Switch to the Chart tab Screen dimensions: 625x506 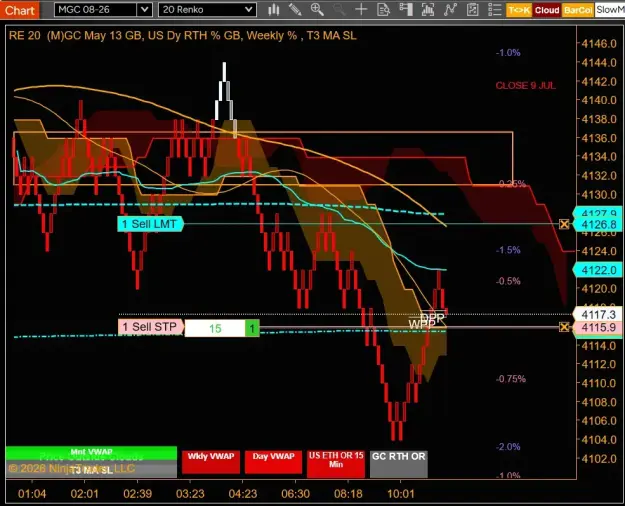(20, 10)
